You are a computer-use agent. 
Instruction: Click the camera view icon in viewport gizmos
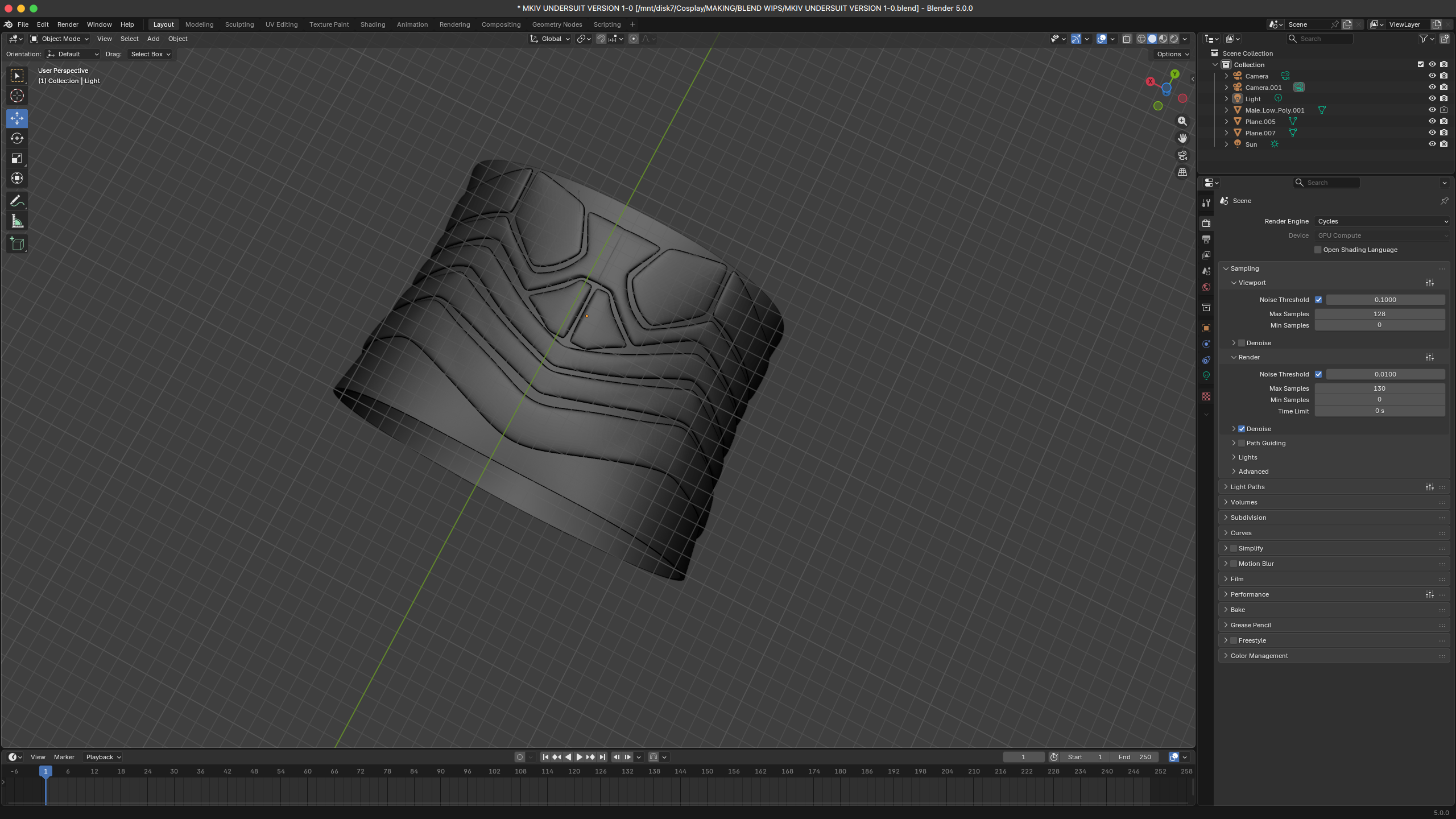pos(1182,155)
